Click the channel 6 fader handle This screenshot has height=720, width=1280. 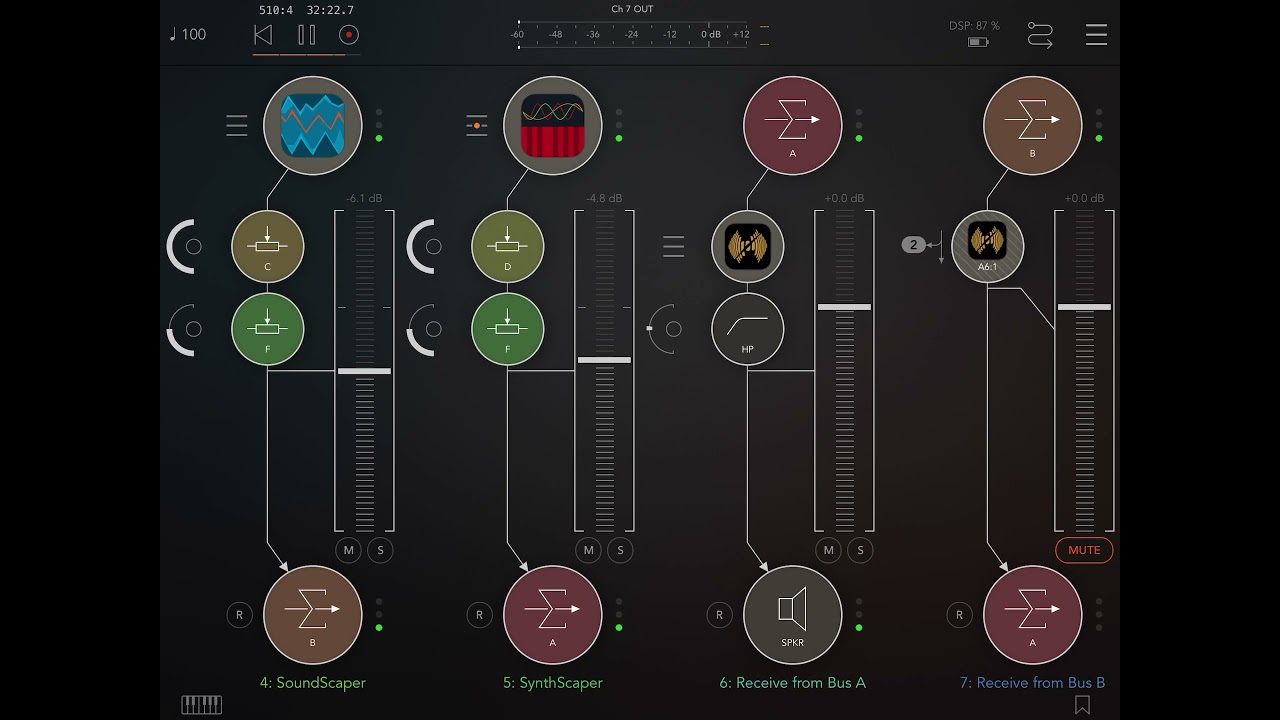point(844,307)
